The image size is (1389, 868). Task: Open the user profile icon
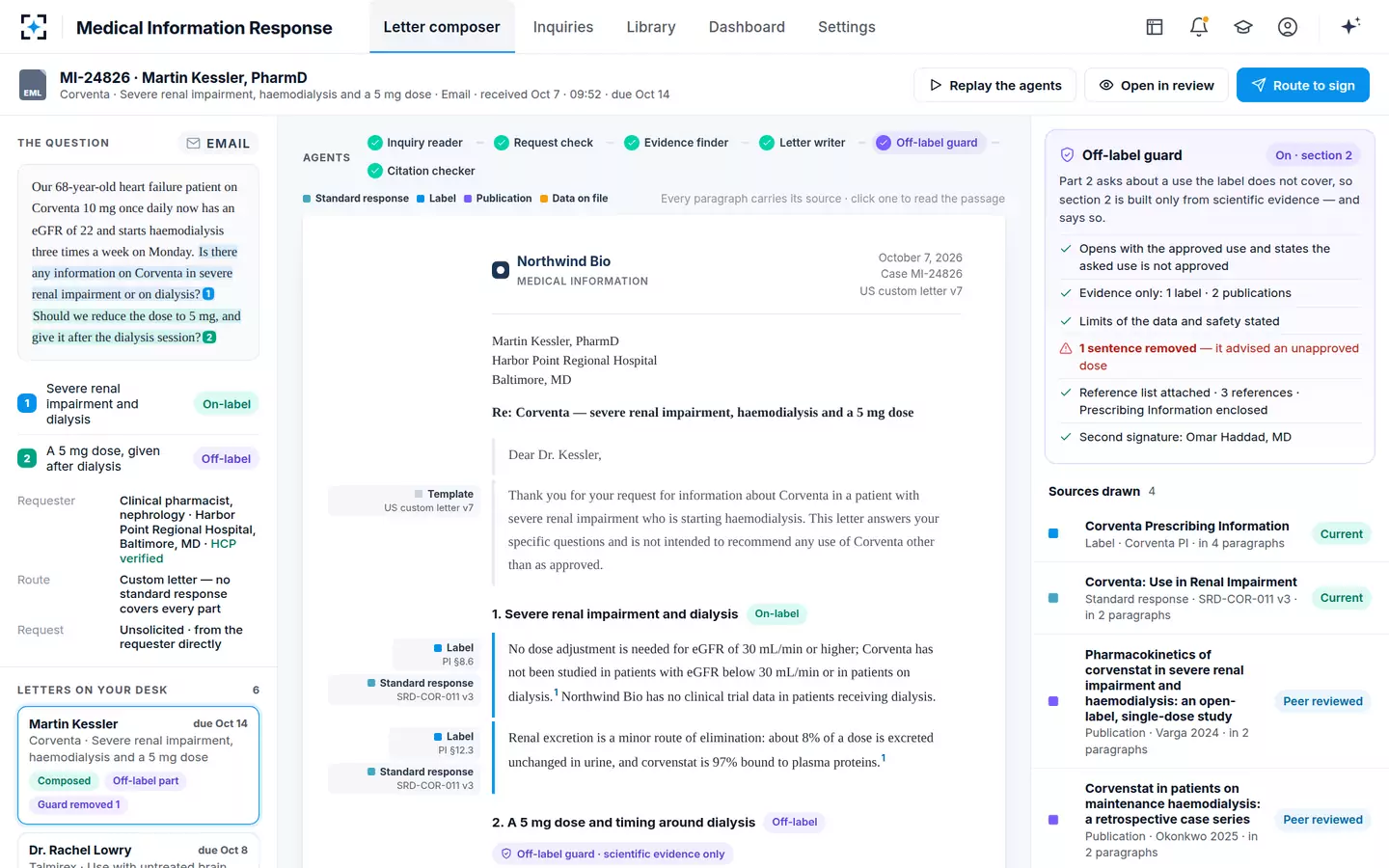1288,27
